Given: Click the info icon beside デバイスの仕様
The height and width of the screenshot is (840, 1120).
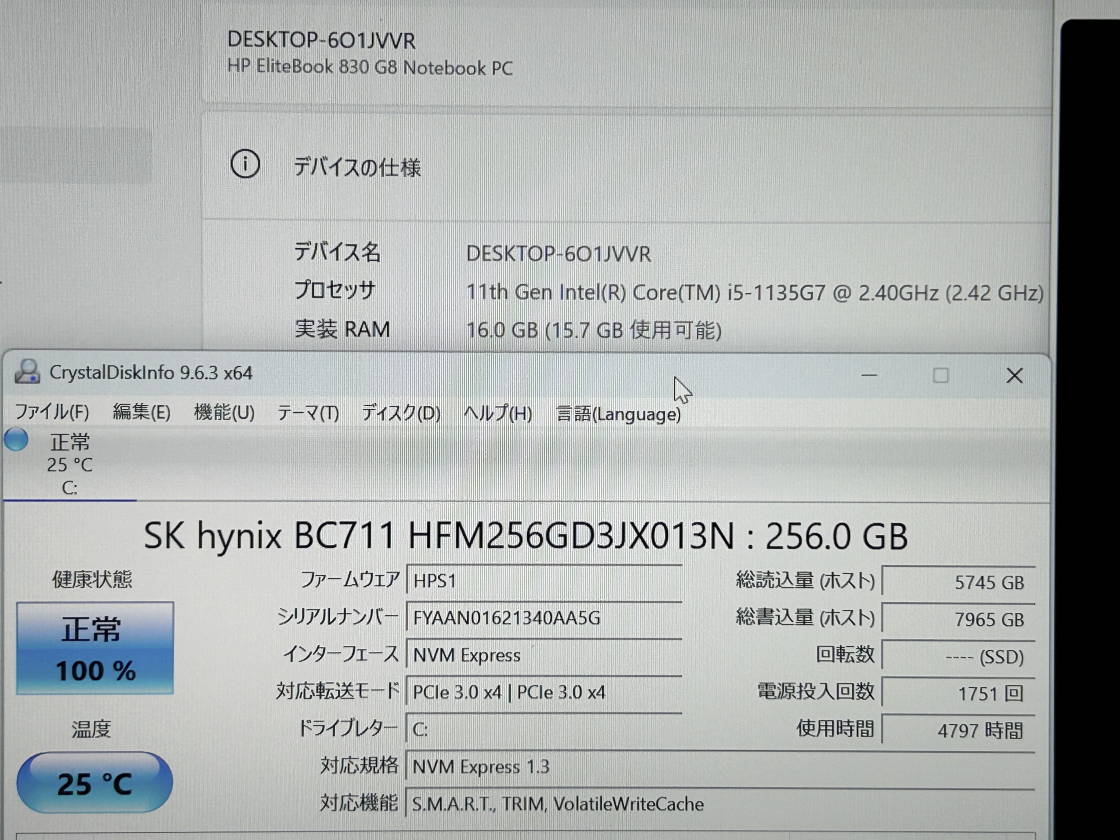Looking at the screenshot, I should pyautogui.click(x=245, y=164).
